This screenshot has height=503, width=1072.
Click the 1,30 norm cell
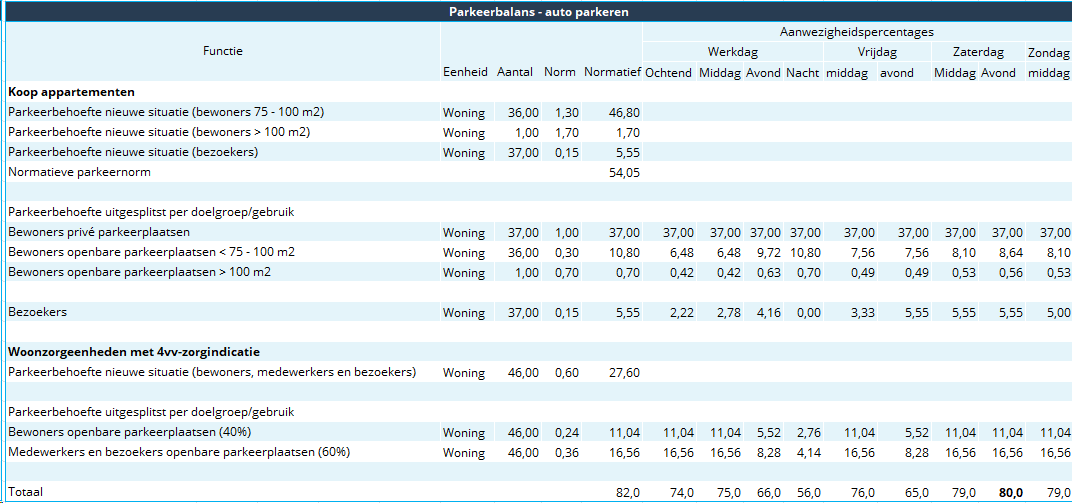coord(567,112)
